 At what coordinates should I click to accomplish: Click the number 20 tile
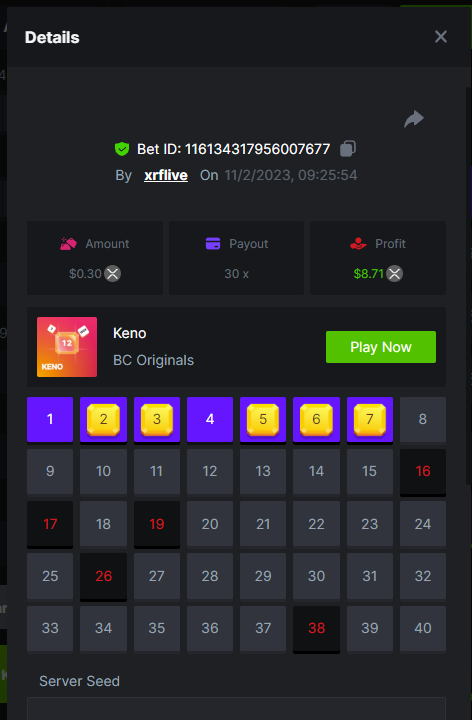click(210, 524)
